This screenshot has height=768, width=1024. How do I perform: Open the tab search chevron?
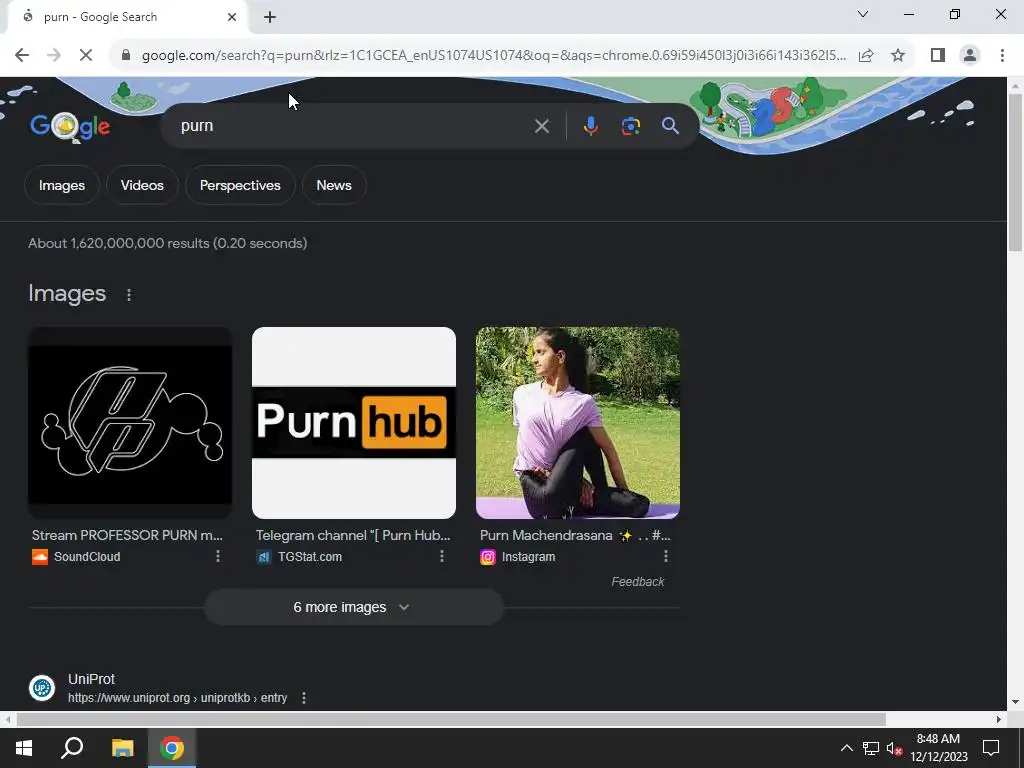[x=863, y=14]
